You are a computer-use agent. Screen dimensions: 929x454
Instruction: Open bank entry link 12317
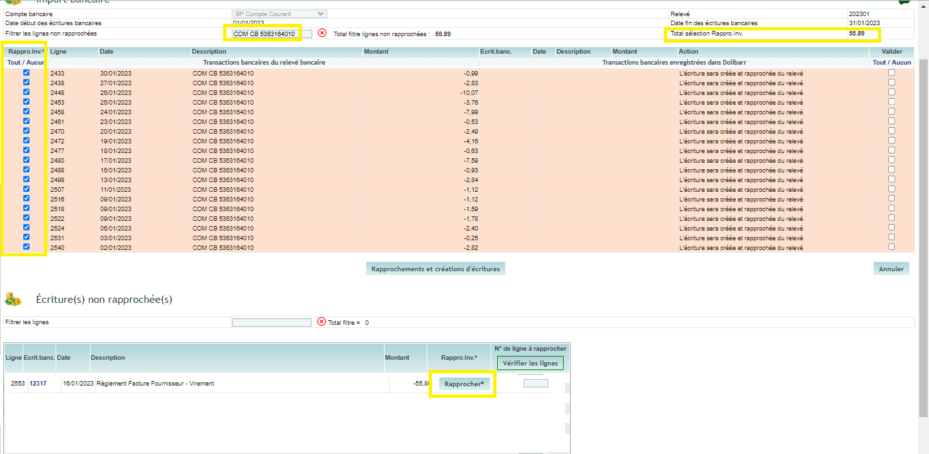click(38, 383)
